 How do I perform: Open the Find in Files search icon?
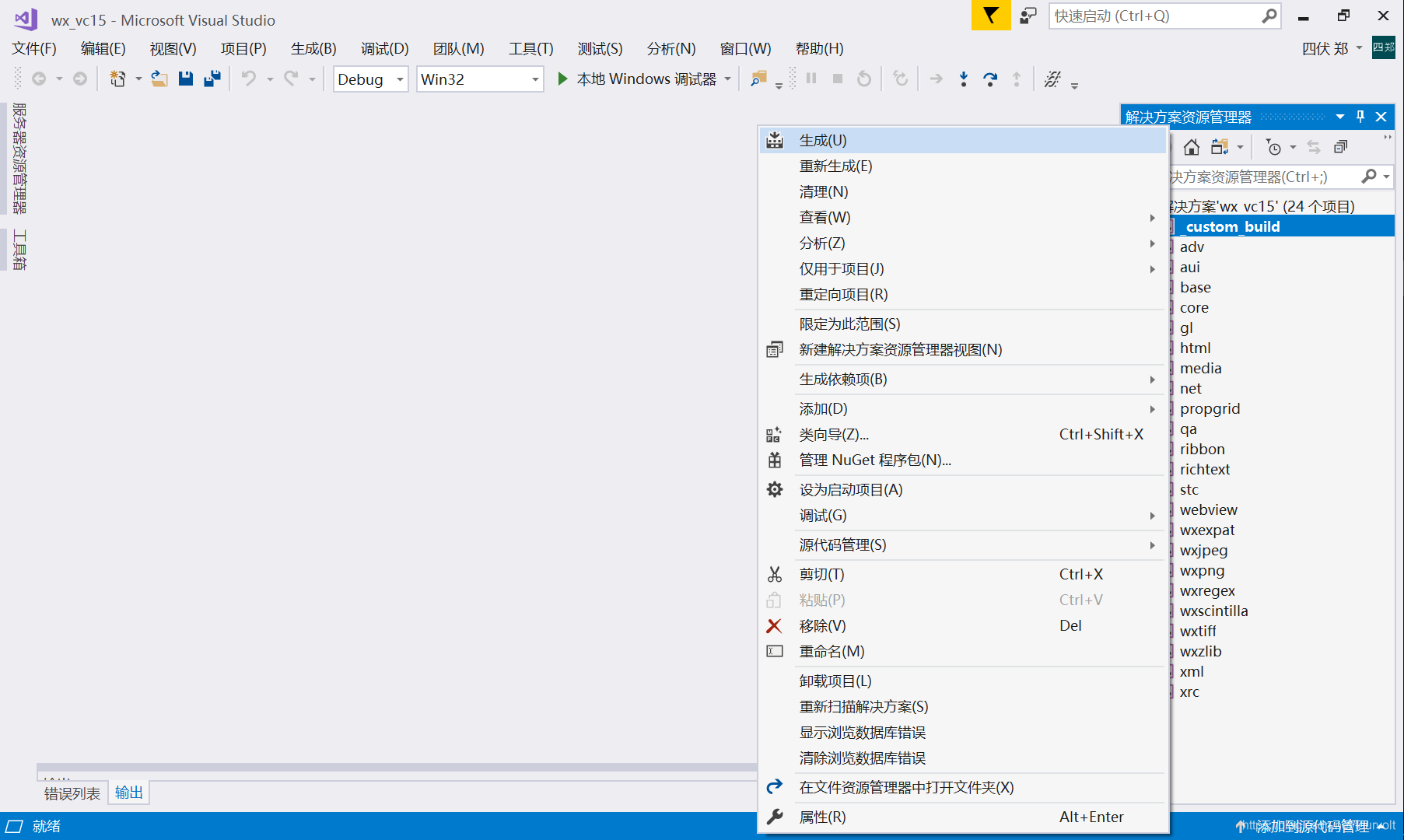758,79
